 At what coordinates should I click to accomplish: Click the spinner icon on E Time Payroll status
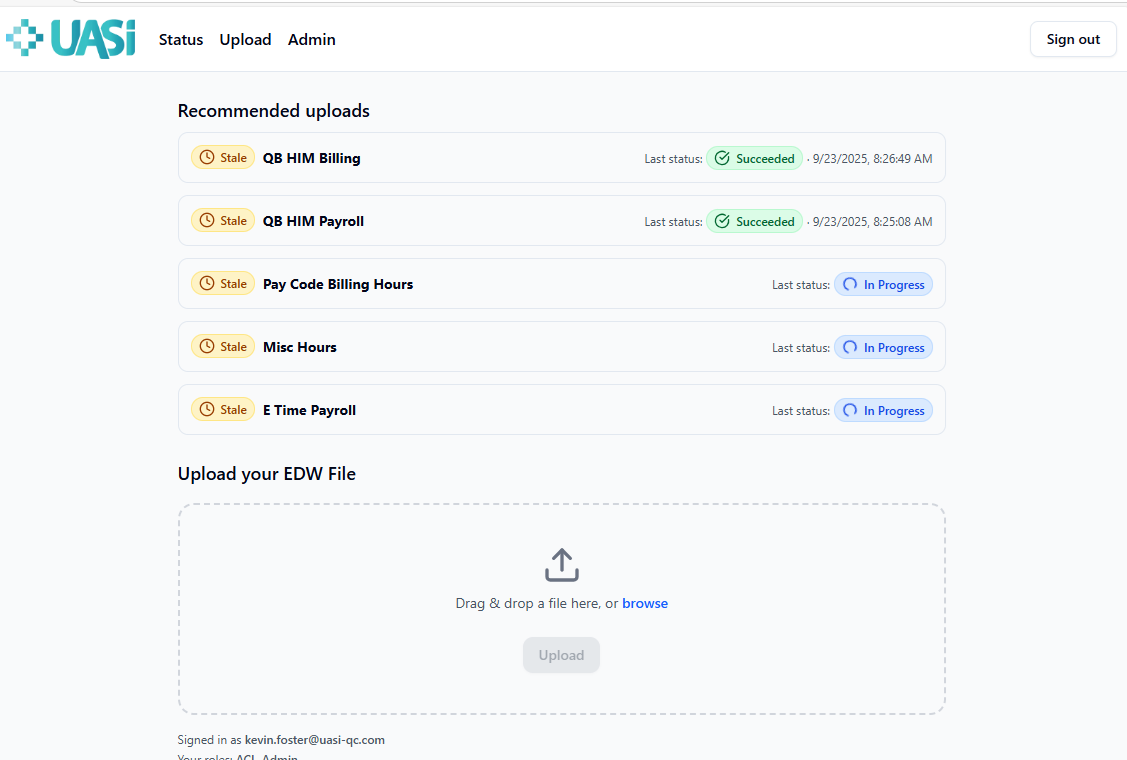click(x=850, y=410)
